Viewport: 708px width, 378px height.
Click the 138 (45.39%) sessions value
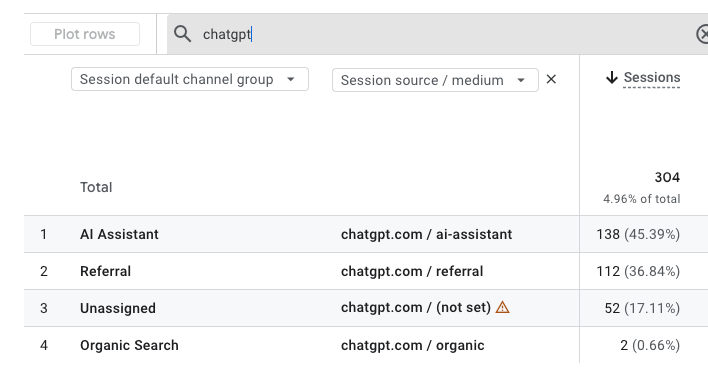coord(638,234)
